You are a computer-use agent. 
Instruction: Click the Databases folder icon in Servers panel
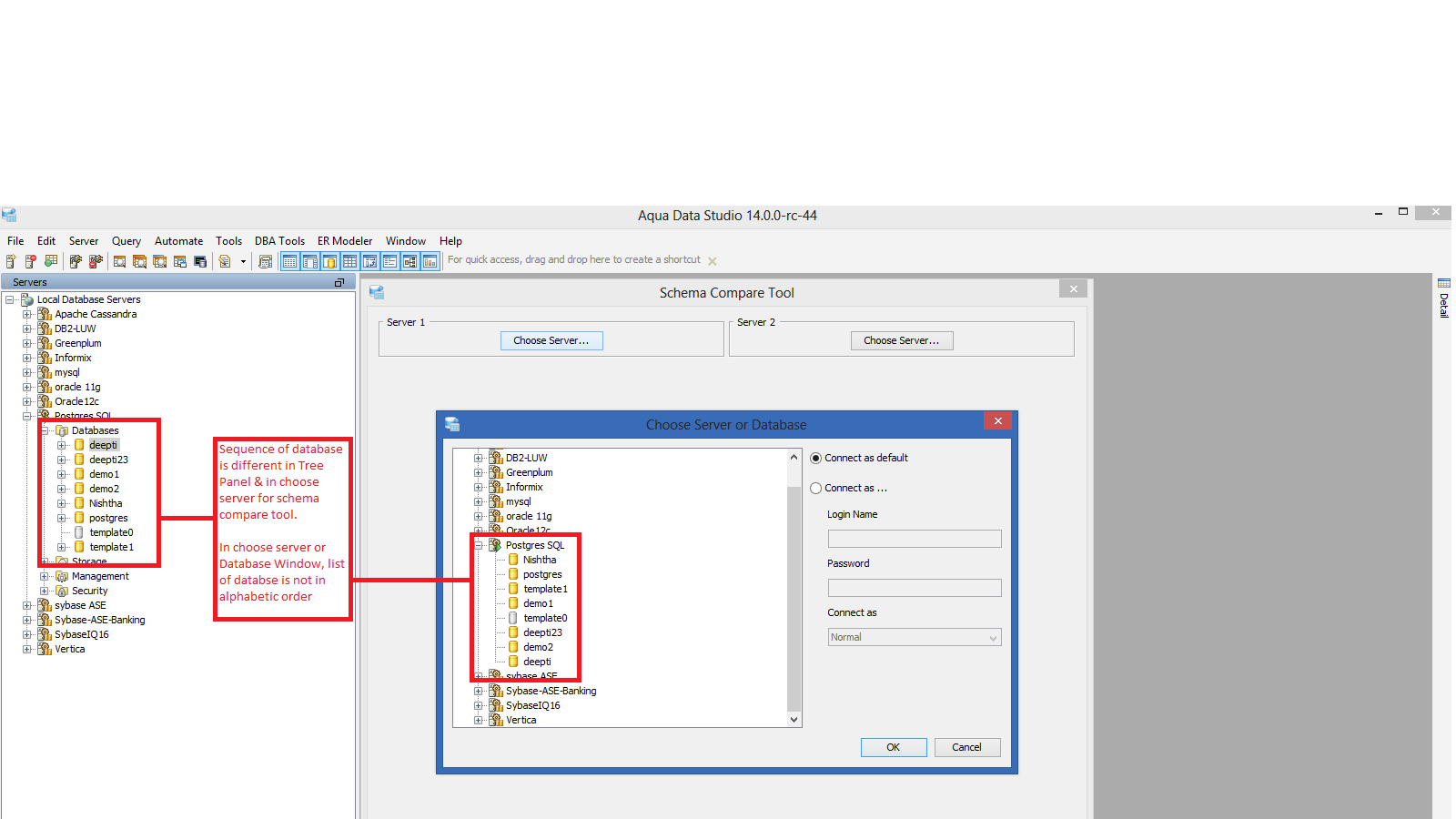pos(62,430)
